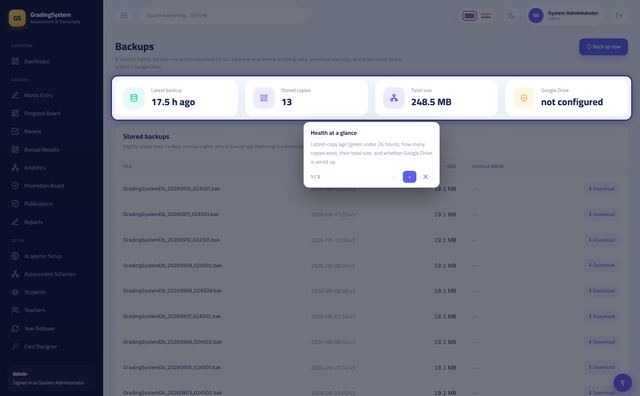Viewport: 640px width, 396px height.
Task: Click the Admin signed-in box in sidebar
Action: (51, 378)
